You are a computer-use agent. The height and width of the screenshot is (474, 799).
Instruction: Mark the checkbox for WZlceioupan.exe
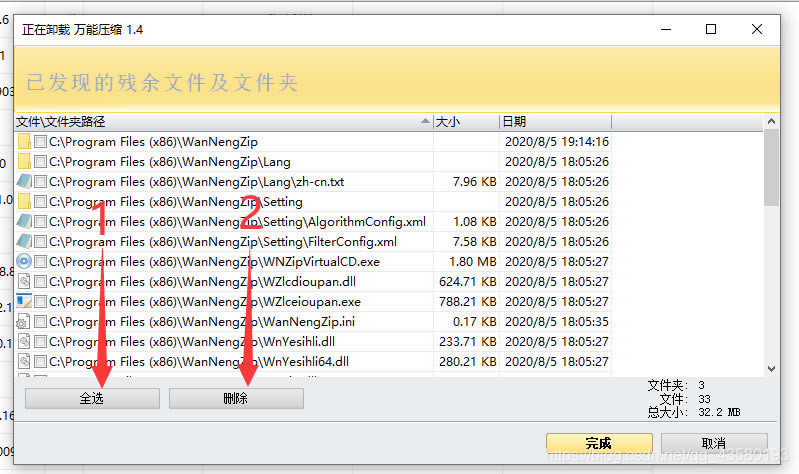coord(40,302)
